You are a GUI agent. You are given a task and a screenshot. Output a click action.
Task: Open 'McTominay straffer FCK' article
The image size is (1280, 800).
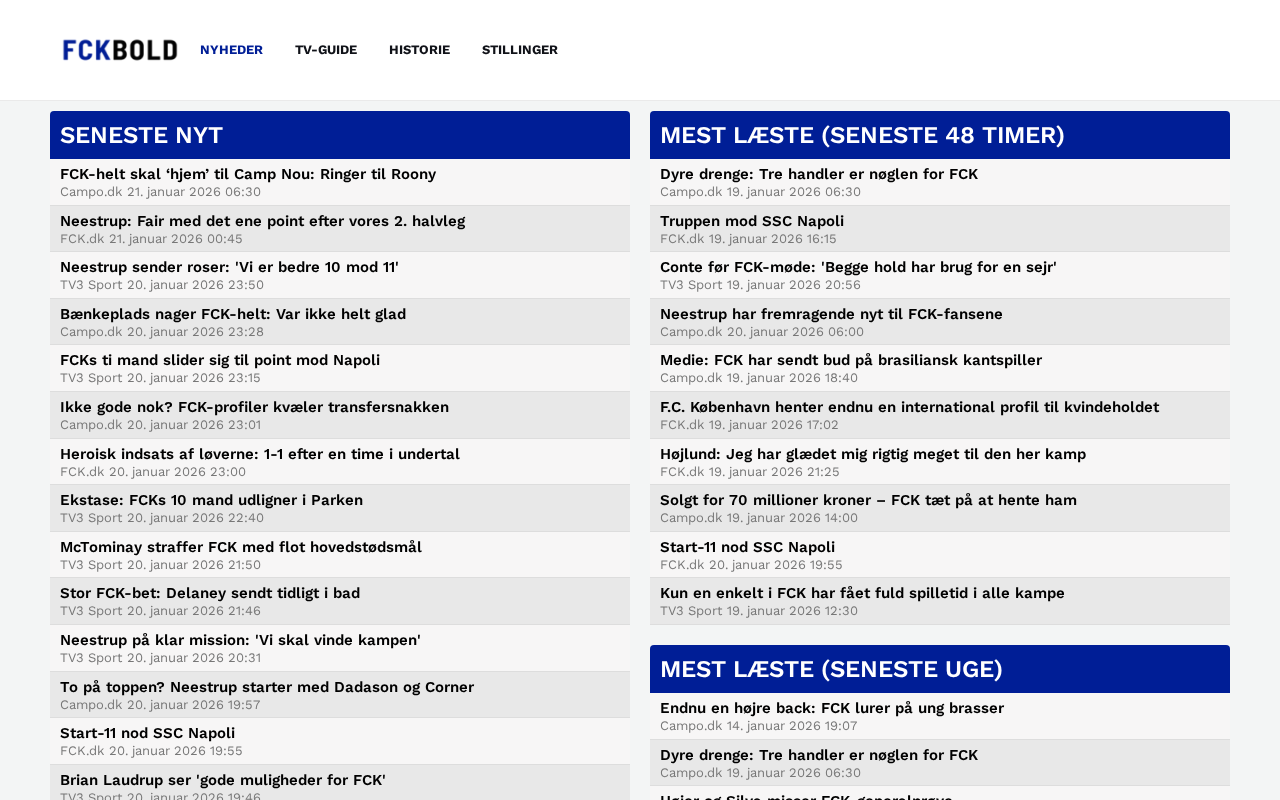(x=241, y=547)
